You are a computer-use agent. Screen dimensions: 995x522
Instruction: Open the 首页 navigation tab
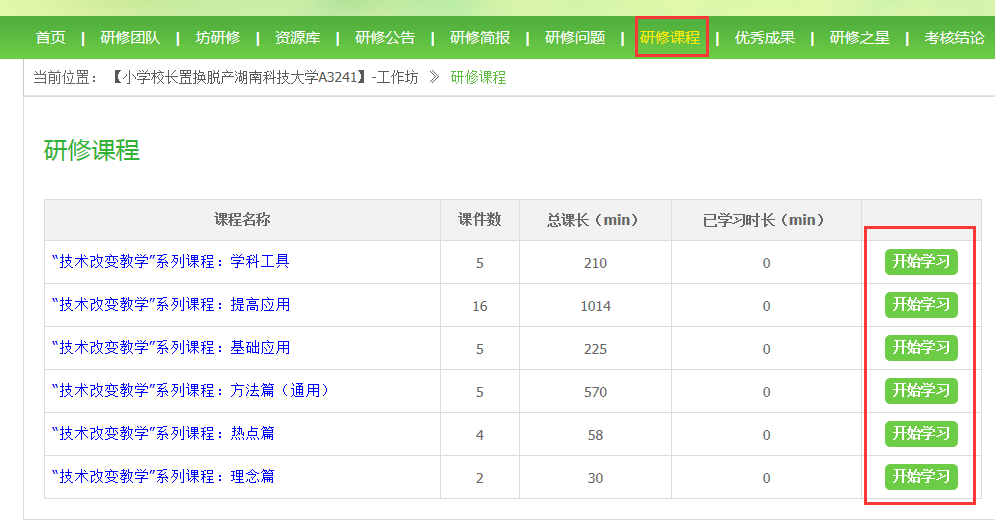50,38
